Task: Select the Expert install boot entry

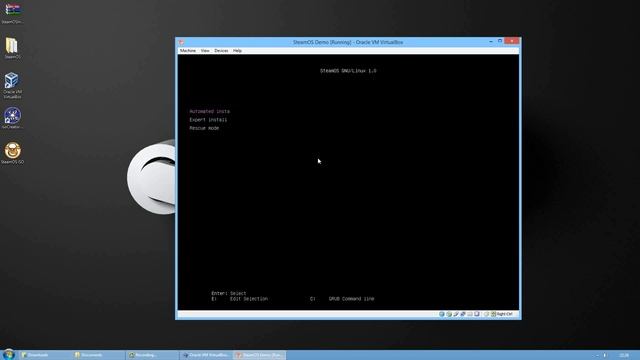Action: 208,120
